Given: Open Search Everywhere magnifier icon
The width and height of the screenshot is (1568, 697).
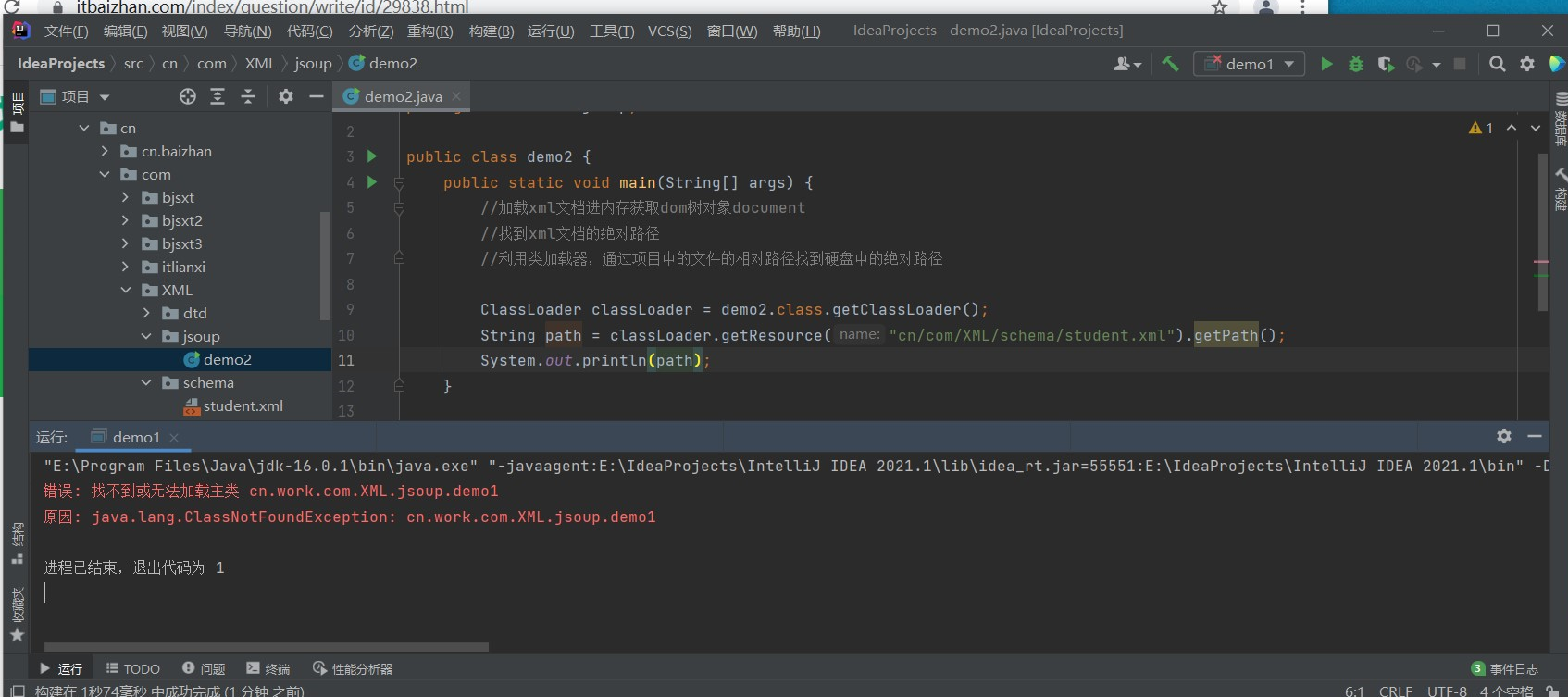Looking at the screenshot, I should [x=1497, y=64].
